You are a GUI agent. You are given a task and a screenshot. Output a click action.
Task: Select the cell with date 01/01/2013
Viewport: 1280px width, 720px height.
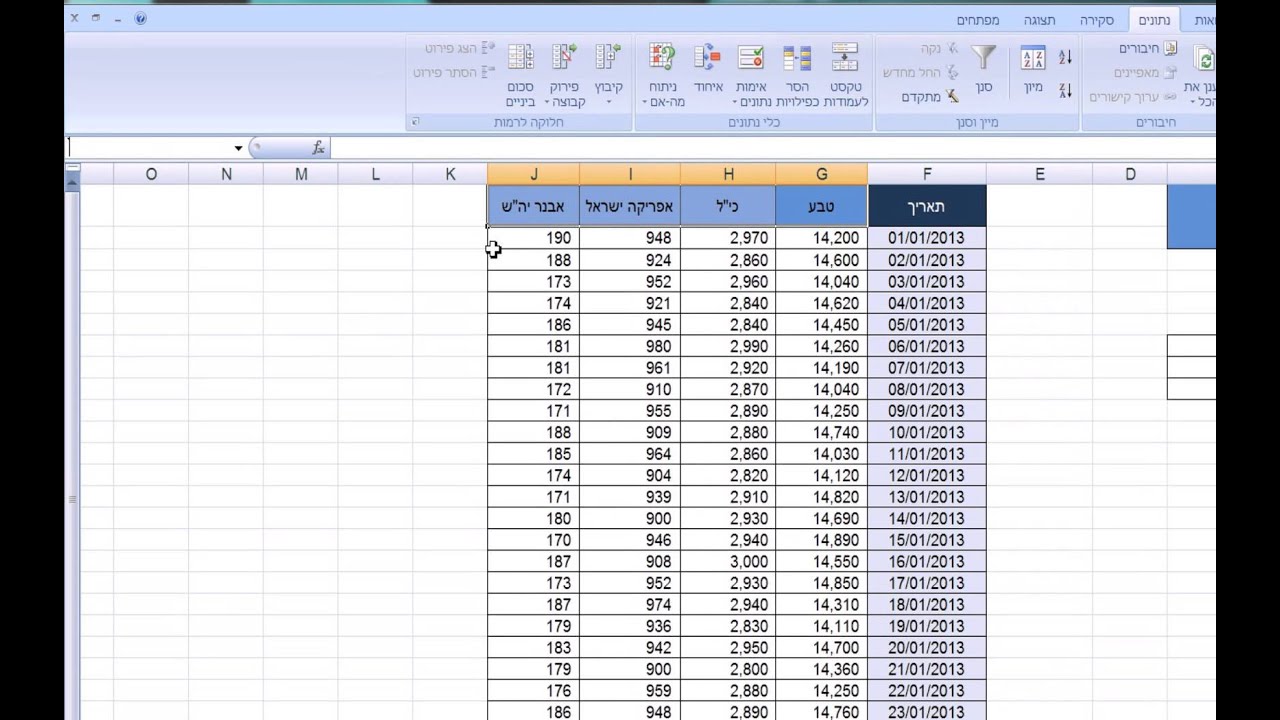coord(927,238)
